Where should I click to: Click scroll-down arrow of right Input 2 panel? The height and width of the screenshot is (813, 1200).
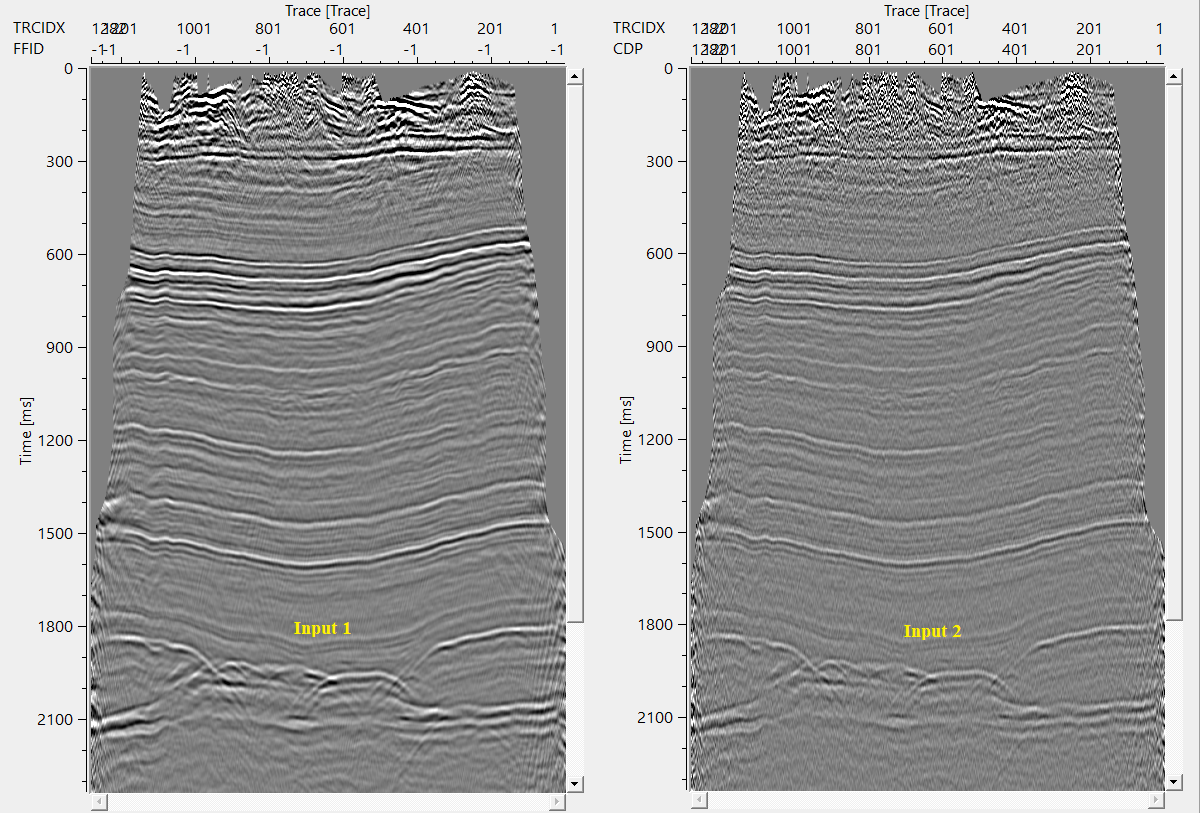coord(1174,781)
